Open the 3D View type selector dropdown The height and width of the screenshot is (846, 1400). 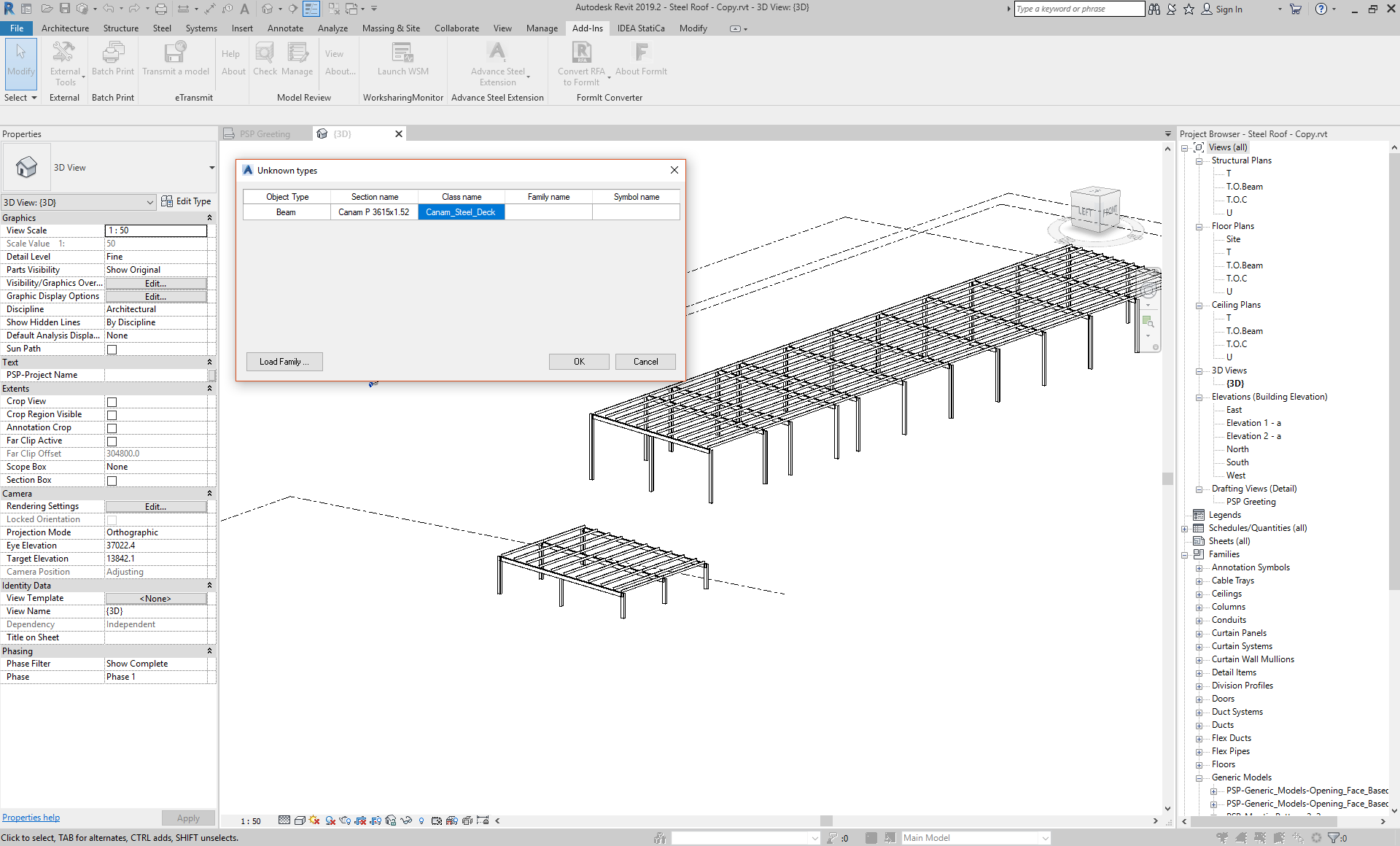149,202
